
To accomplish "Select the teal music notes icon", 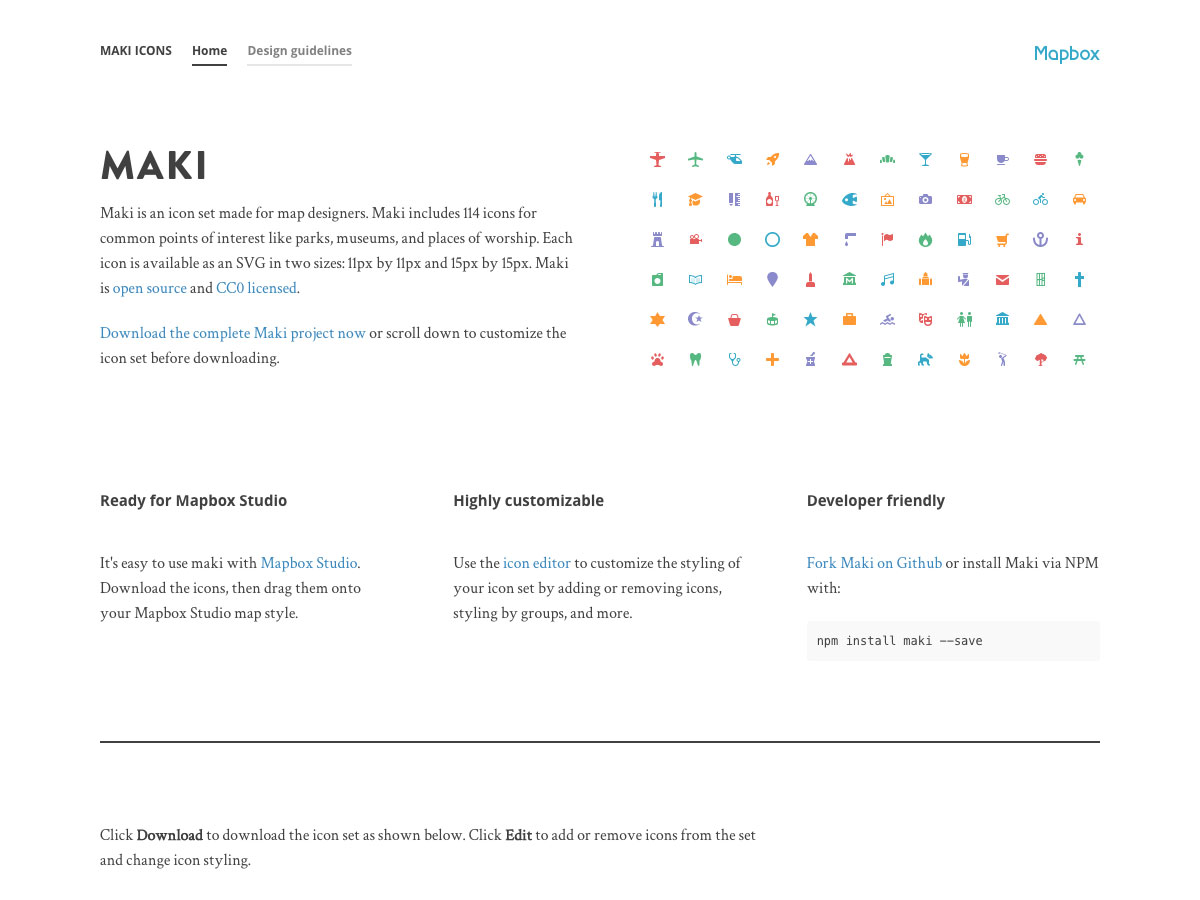I will (887, 279).
